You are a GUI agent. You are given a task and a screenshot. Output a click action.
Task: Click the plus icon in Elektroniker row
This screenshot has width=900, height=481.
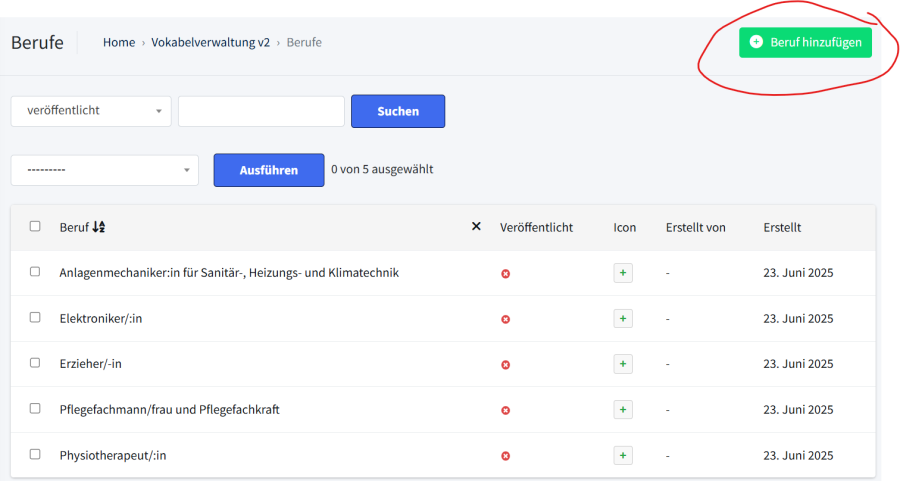[622, 318]
